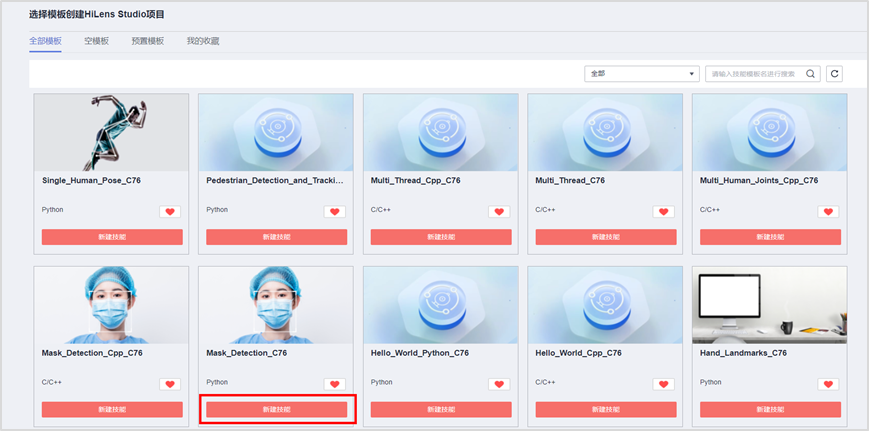Switch to the 空模板 tab

[x=96, y=41]
